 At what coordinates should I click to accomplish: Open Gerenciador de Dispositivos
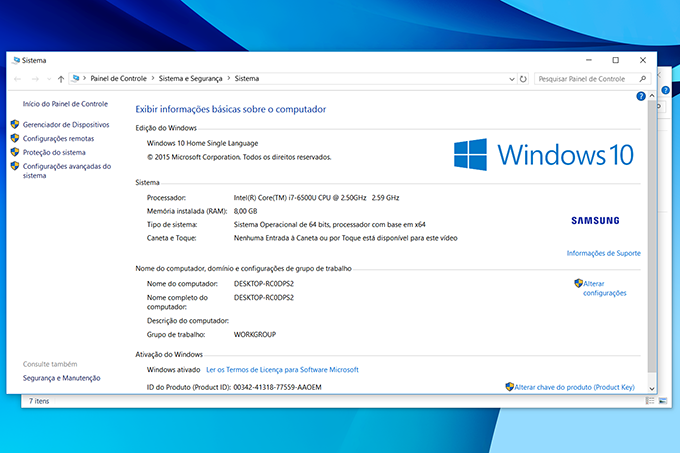pyautogui.click(x=65, y=124)
